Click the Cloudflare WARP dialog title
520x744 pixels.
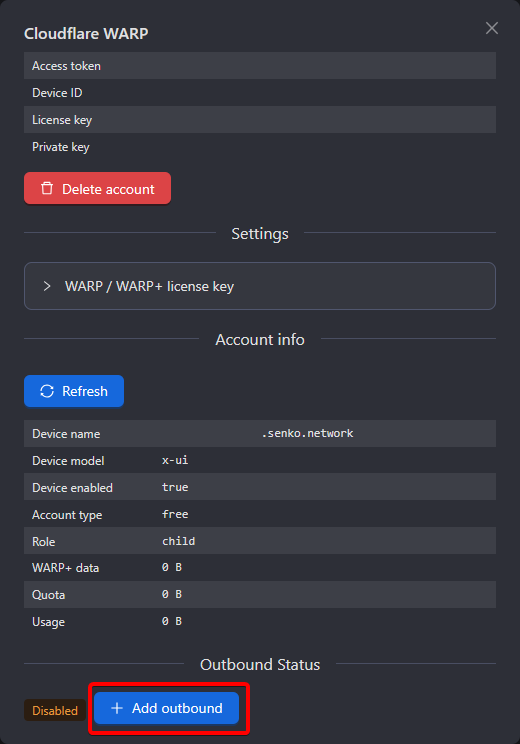(86, 33)
